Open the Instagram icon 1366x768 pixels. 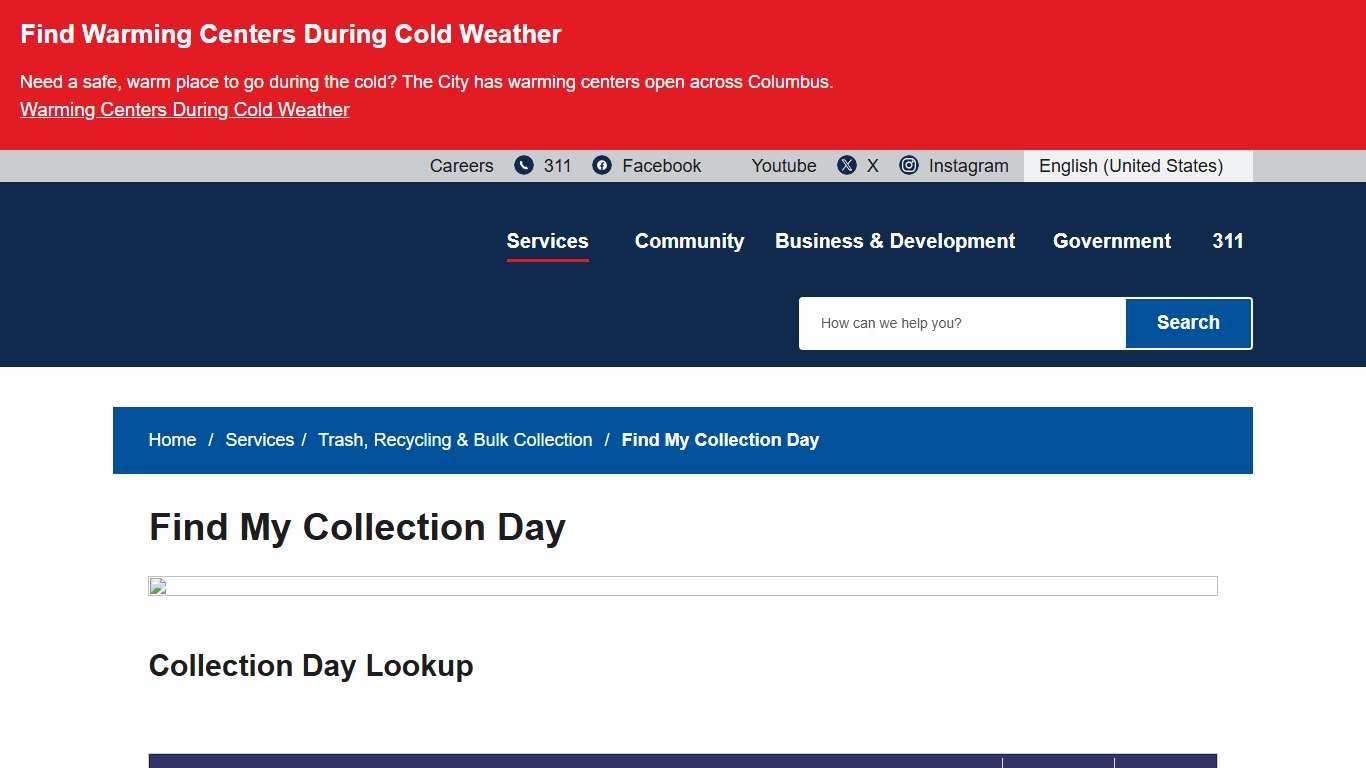[908, 165]
